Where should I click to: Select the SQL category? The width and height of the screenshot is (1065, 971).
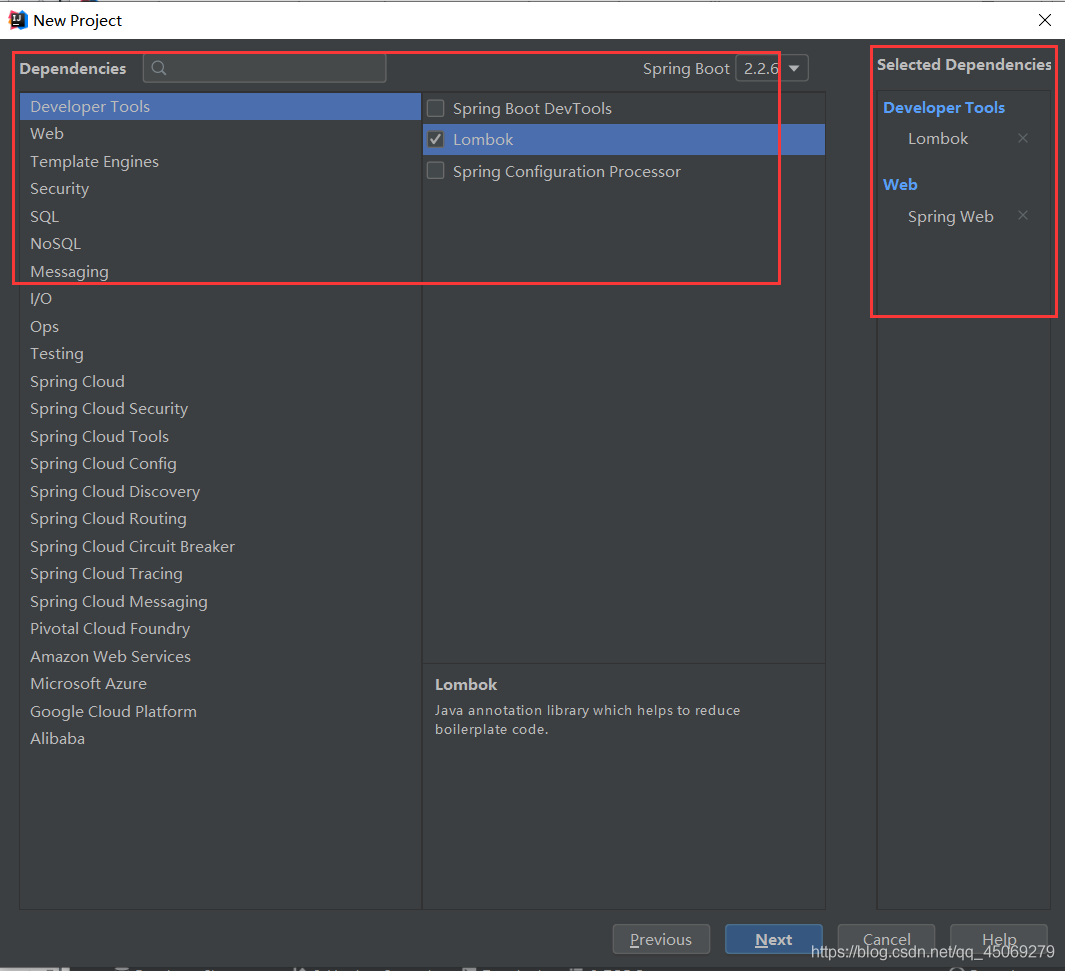point(221,217)
